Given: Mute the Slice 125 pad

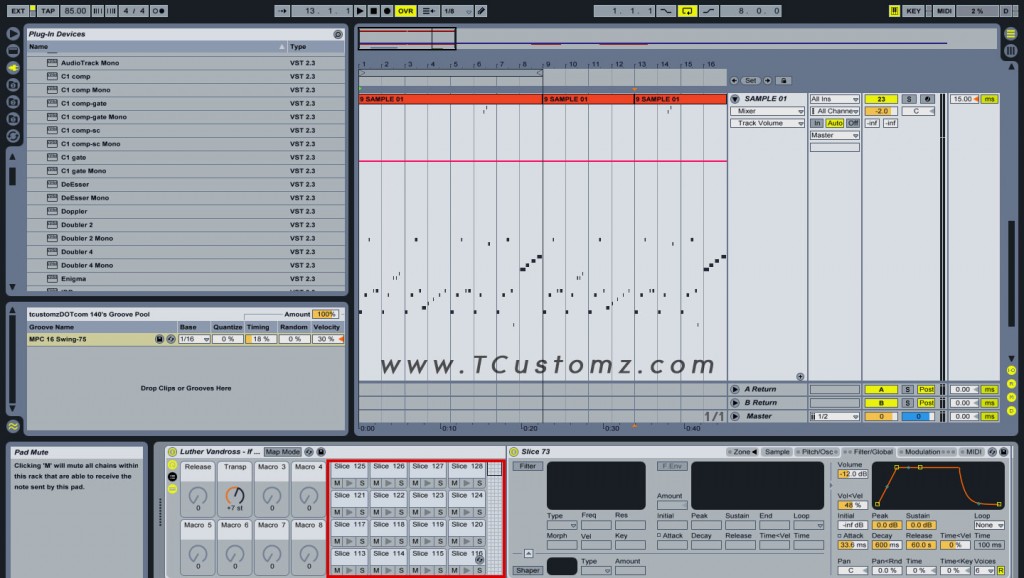Looking at the screenshot, I should 337,483.
